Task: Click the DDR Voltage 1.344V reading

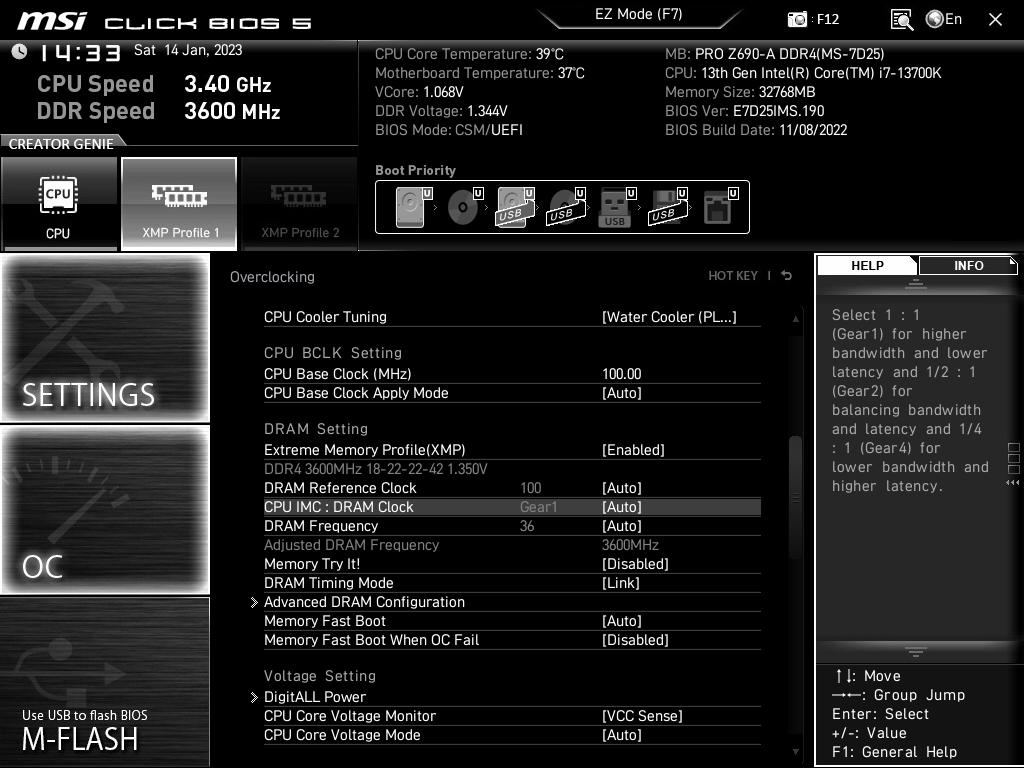Action: pyautogui.click(x=441, y=111)
